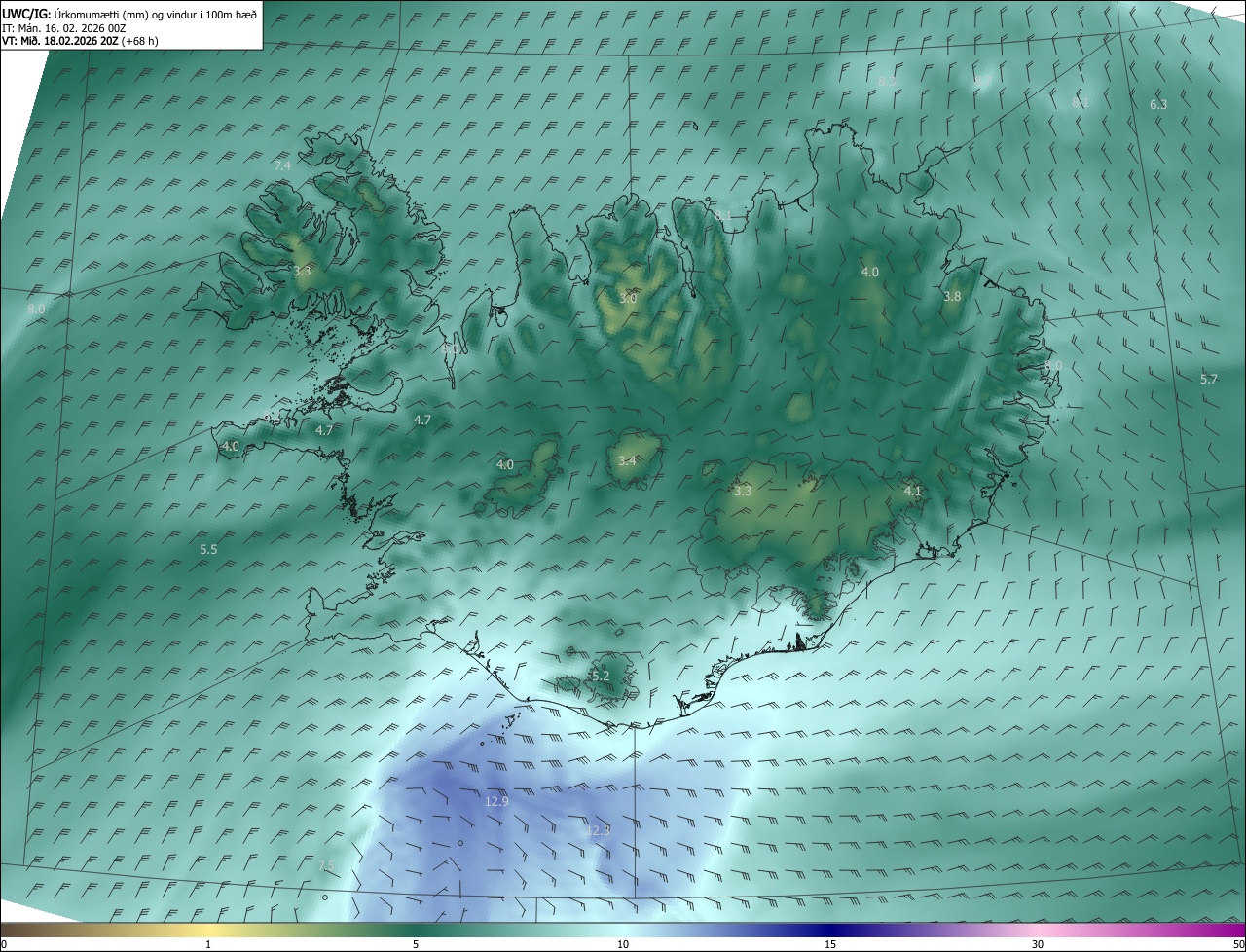Click the 12.9 precipitable water value

point(496,802)
